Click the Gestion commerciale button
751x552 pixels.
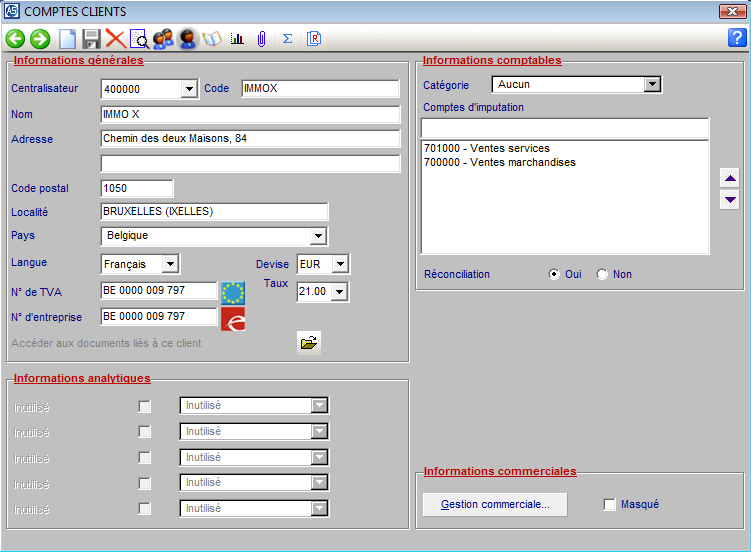(x=495, y=505)
